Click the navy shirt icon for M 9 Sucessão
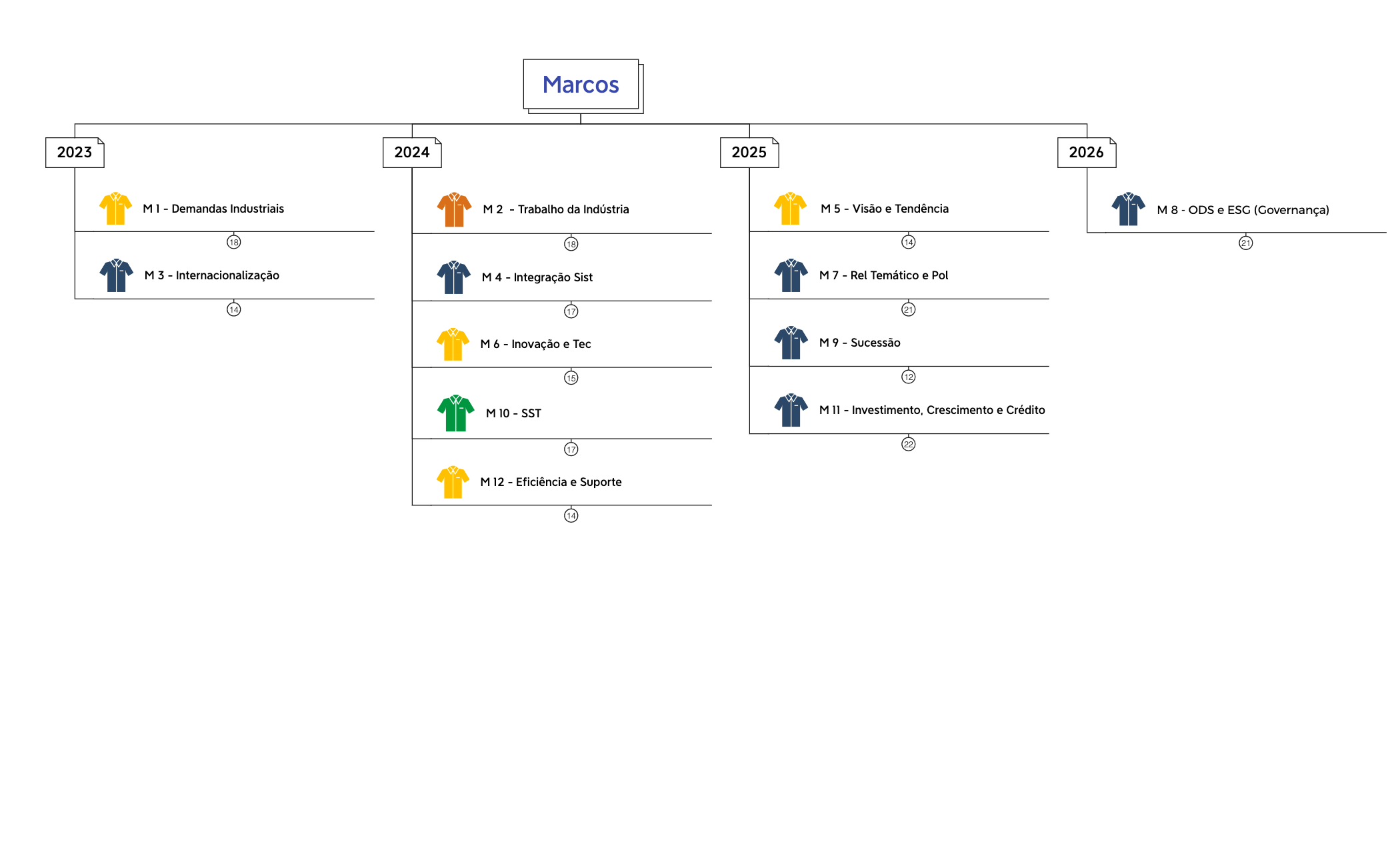This screenshot has height=866, width=1400. pos(791,343)
